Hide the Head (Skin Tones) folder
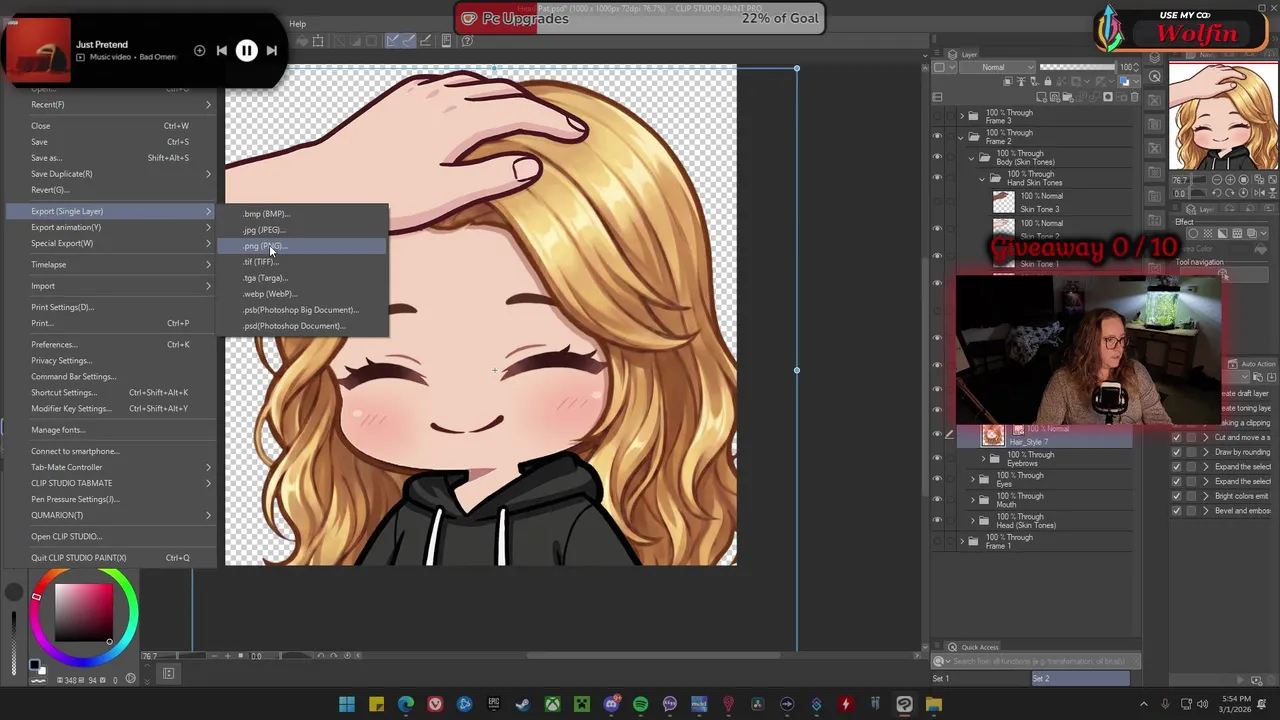Image resolution: width=1280 pixels, height=720 pixels. (937, 521)
